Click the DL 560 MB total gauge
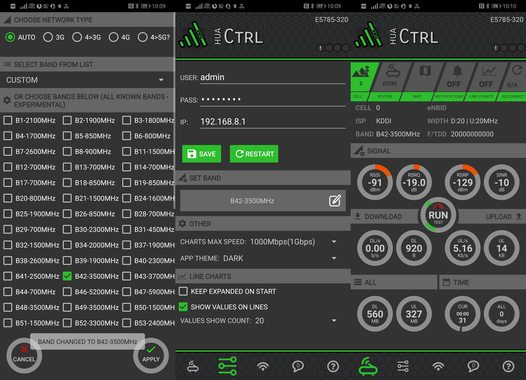The width and height of the screenshot is (526, 380). 375,314
